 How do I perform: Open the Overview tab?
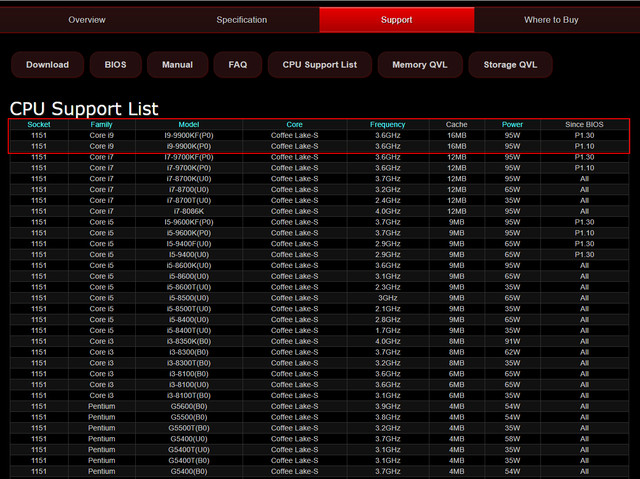pos(87,20)
